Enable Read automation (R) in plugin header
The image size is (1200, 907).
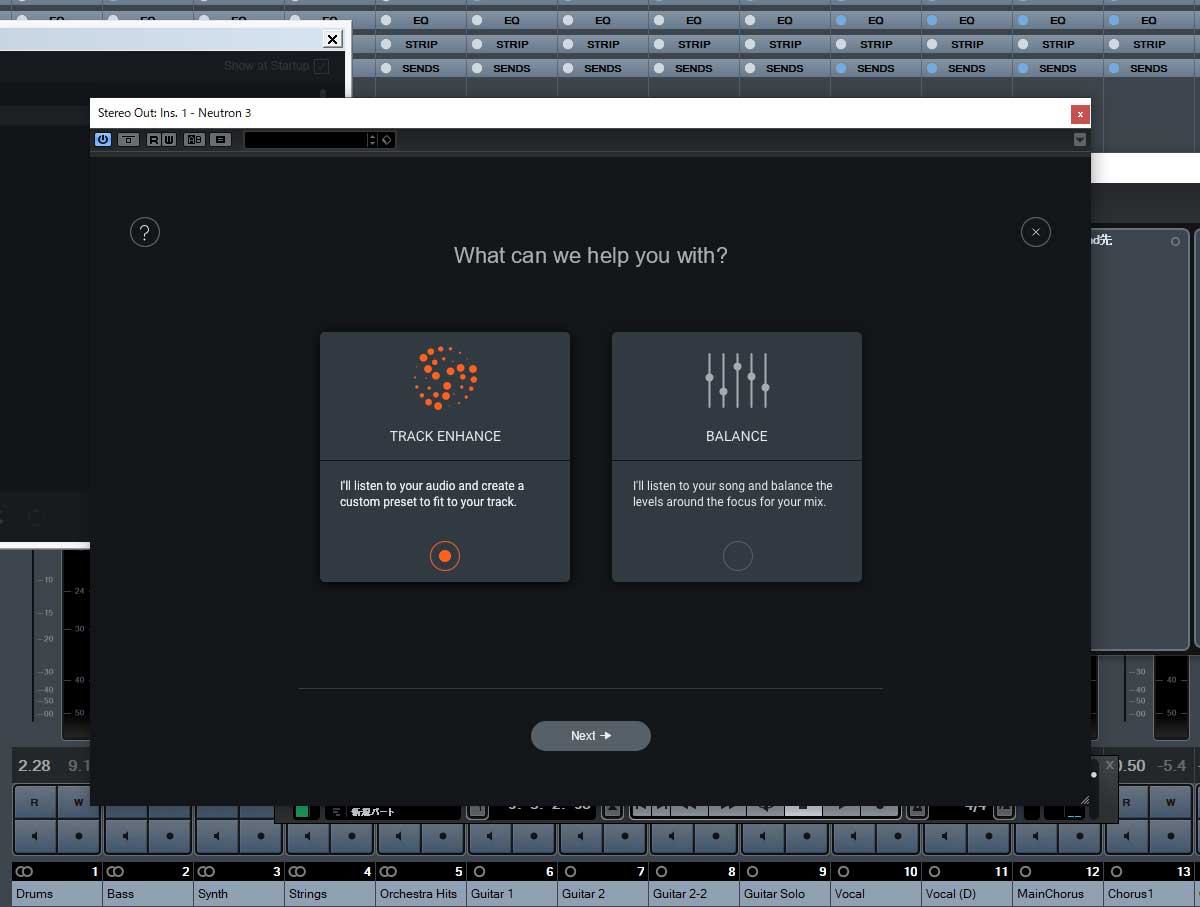coord(154,140)
